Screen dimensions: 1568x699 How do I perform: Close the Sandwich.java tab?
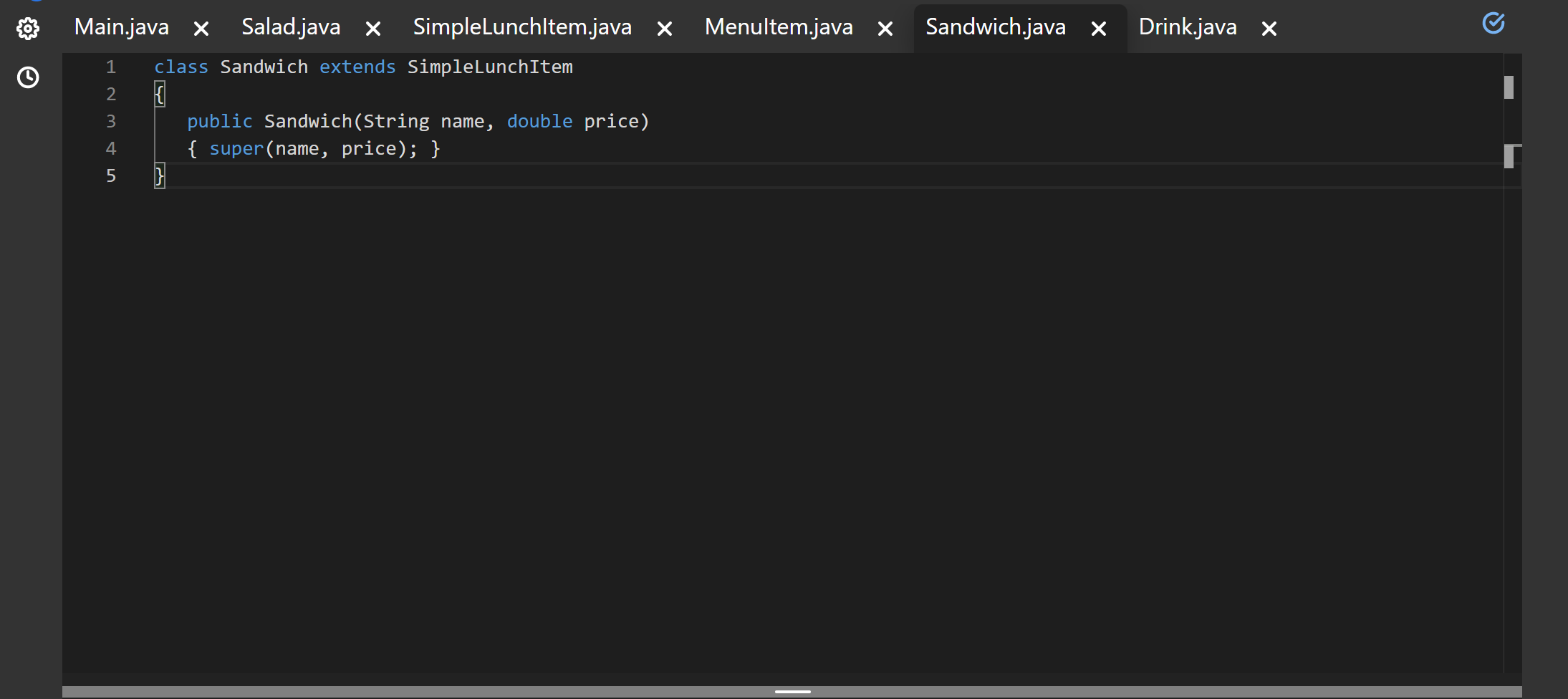pyautogui.click(x=1097, y=29)
